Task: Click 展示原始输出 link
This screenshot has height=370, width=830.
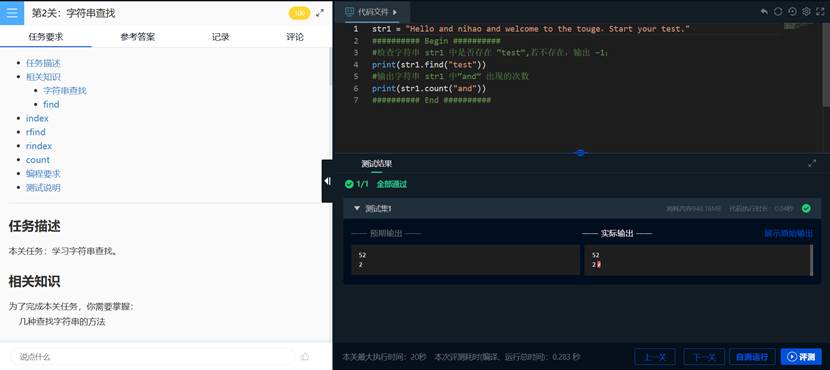Action: [x=788, y=233]
